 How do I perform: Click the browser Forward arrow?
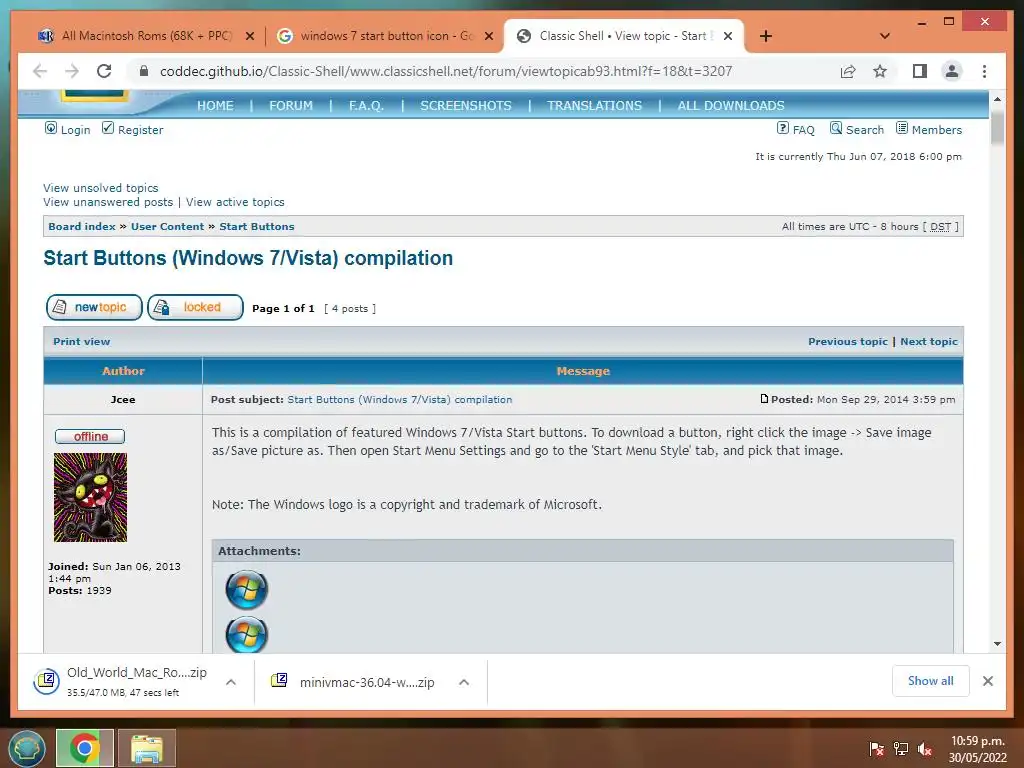tap(72, 71)
